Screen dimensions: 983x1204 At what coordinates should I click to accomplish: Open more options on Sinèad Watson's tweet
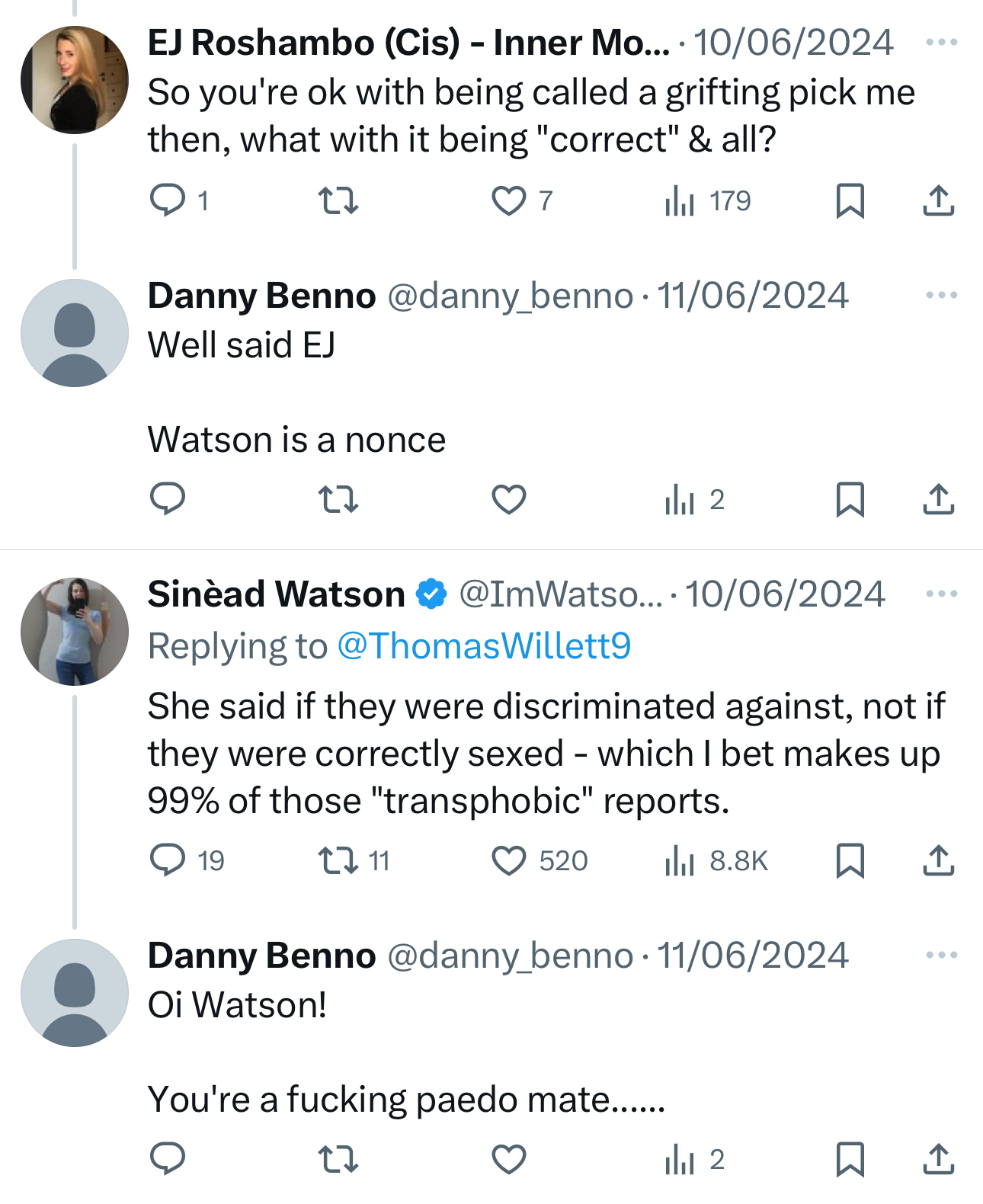click(x=941, y=594)
